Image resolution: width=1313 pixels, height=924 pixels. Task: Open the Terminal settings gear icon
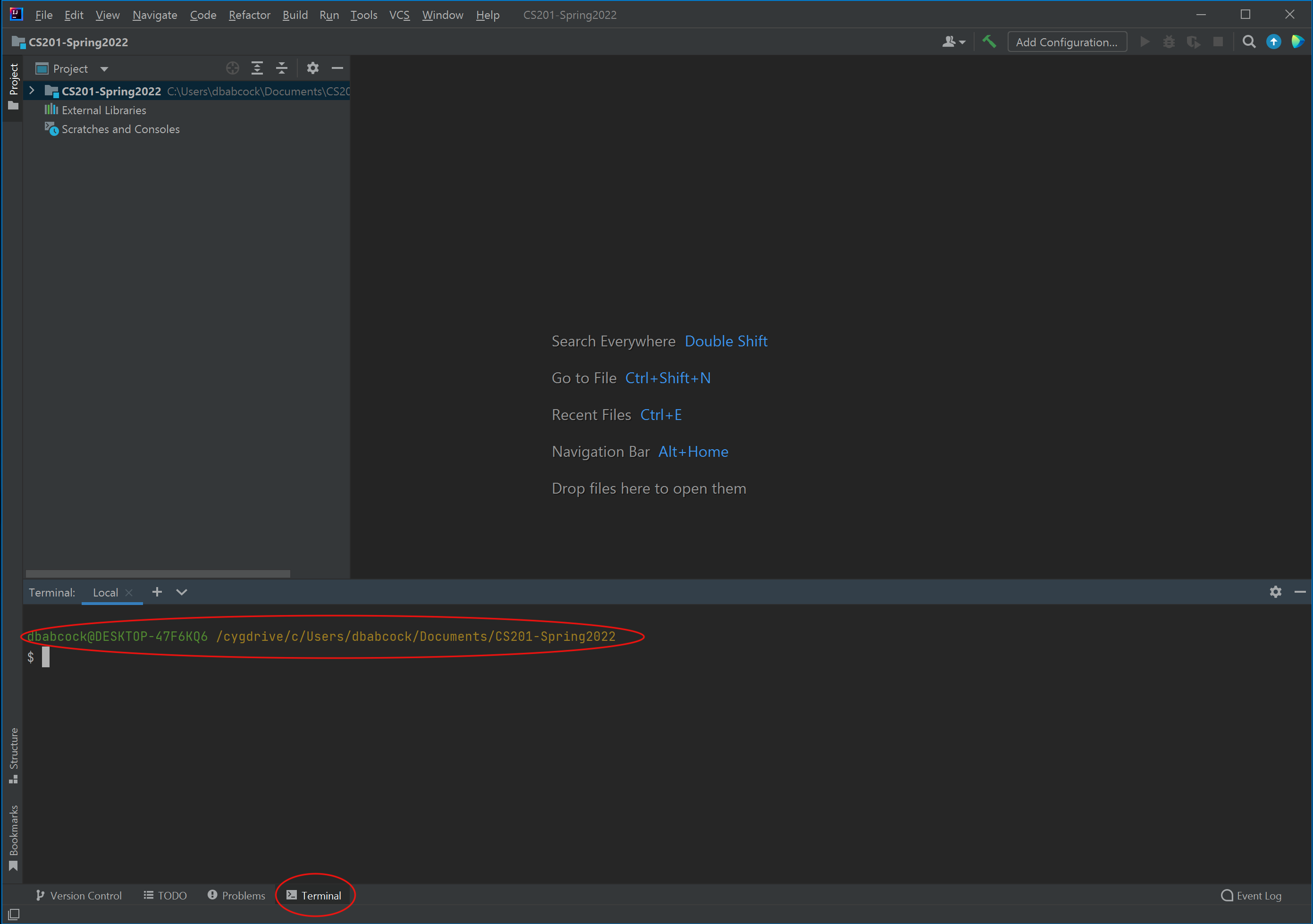[x=1275, y=592]
